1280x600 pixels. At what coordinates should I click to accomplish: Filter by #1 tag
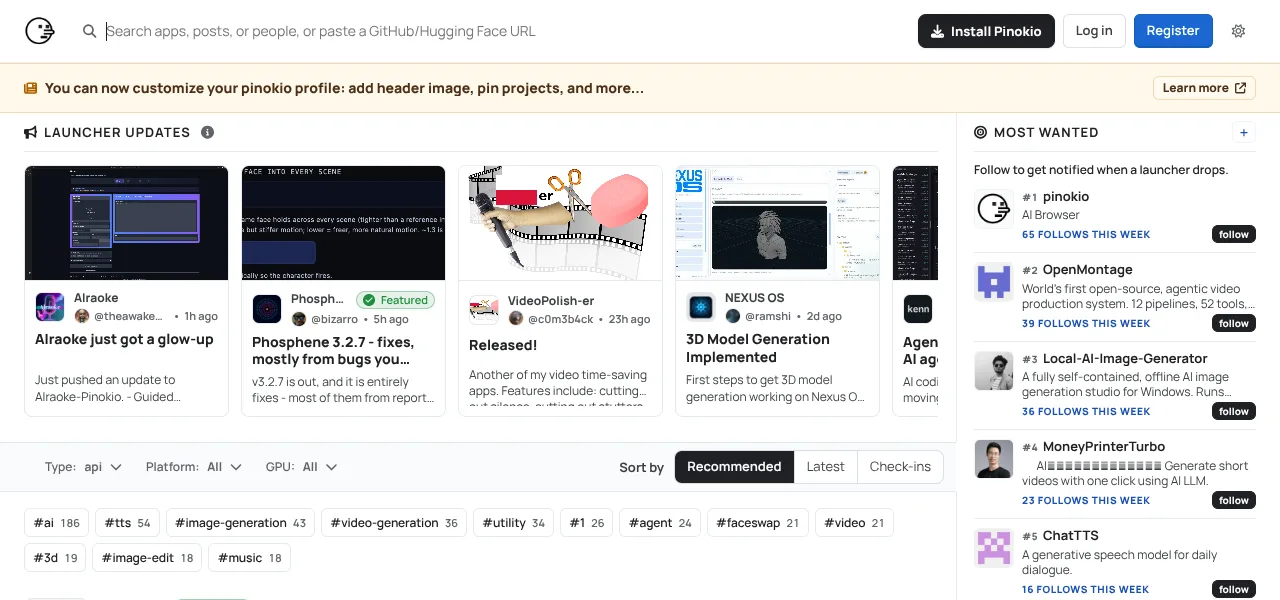pyautogui.click(x=587, y=523)
